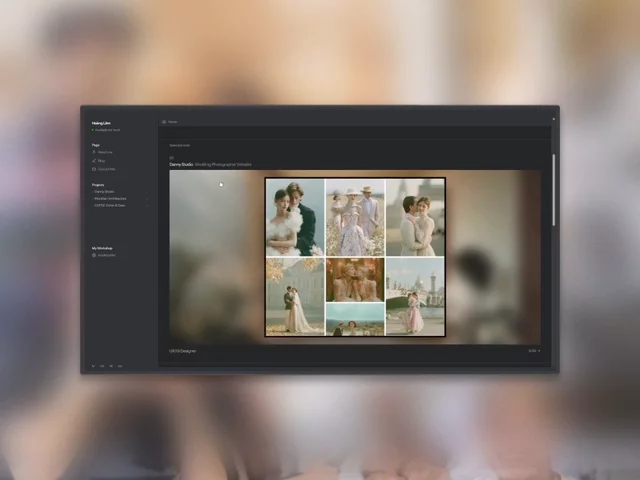Image resolution: width=640 pixels, height=480 pixels.
Task: Click the envelope icon beside Contact Me
Action: [x=94, y=169]
